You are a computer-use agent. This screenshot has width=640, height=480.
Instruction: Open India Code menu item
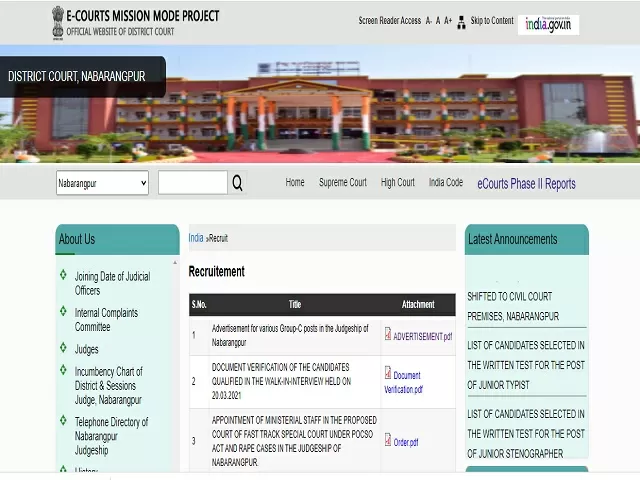click(446, 183)
